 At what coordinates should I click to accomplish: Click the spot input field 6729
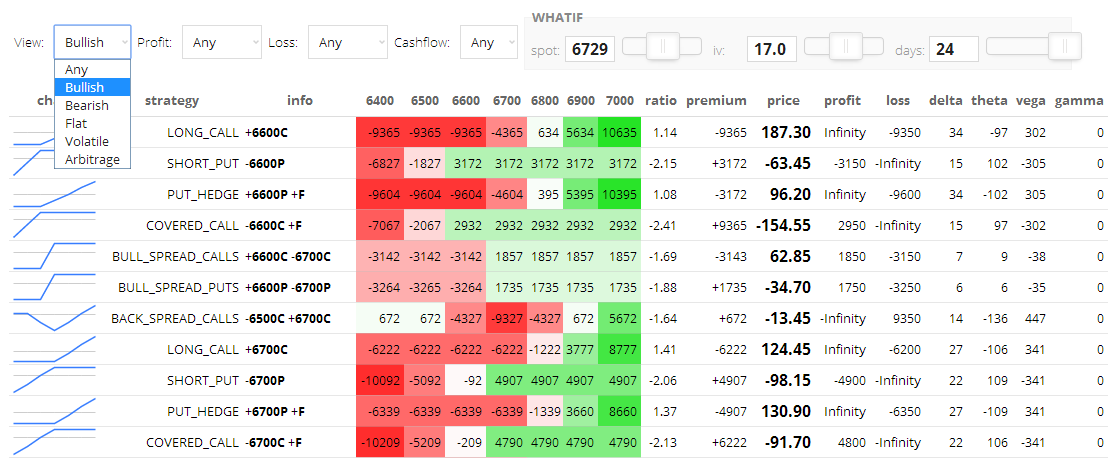click(x=590, y=50)
